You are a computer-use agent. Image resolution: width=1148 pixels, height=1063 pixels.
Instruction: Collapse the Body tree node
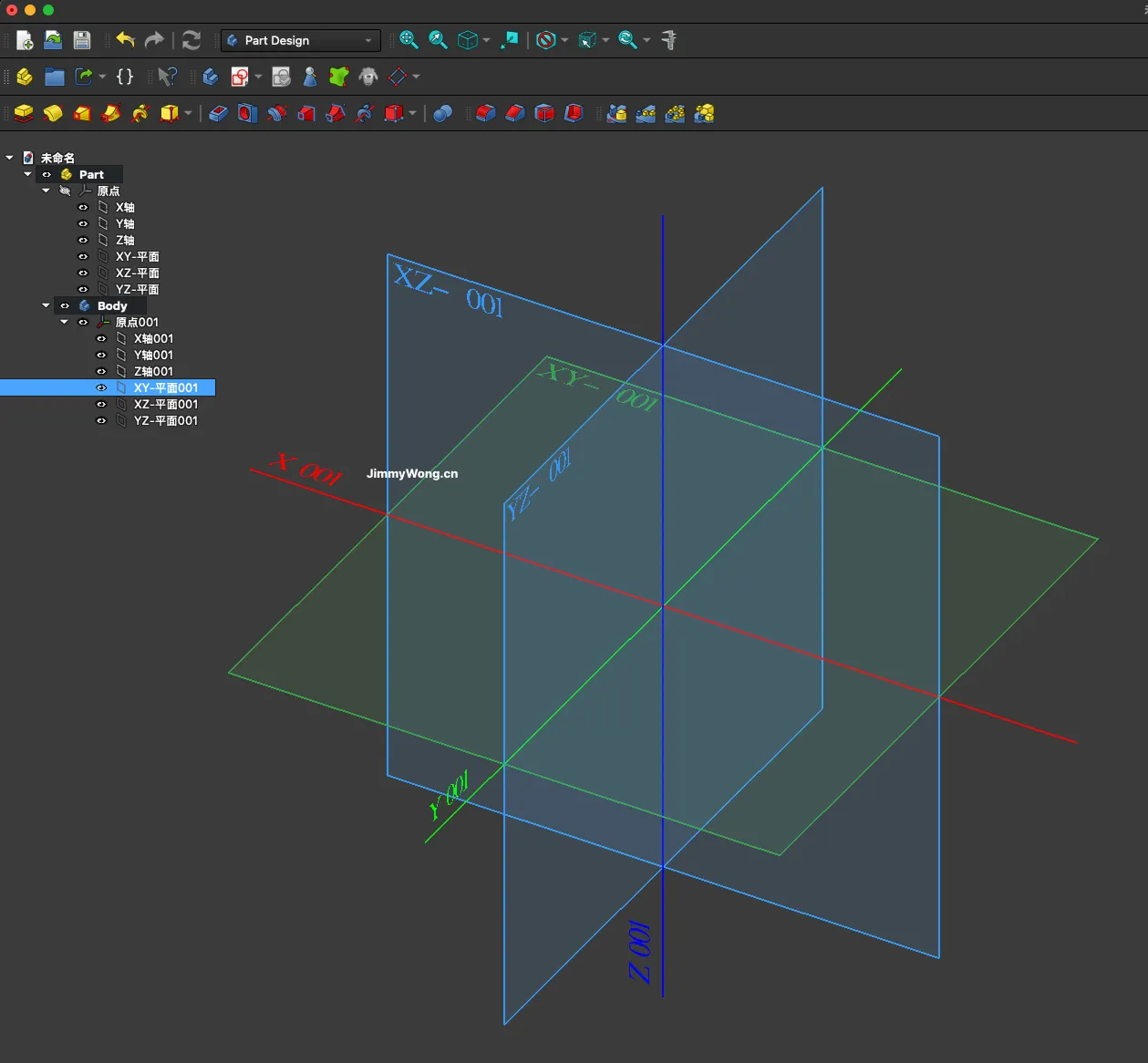pyautogui.click(x=46, y=306)
